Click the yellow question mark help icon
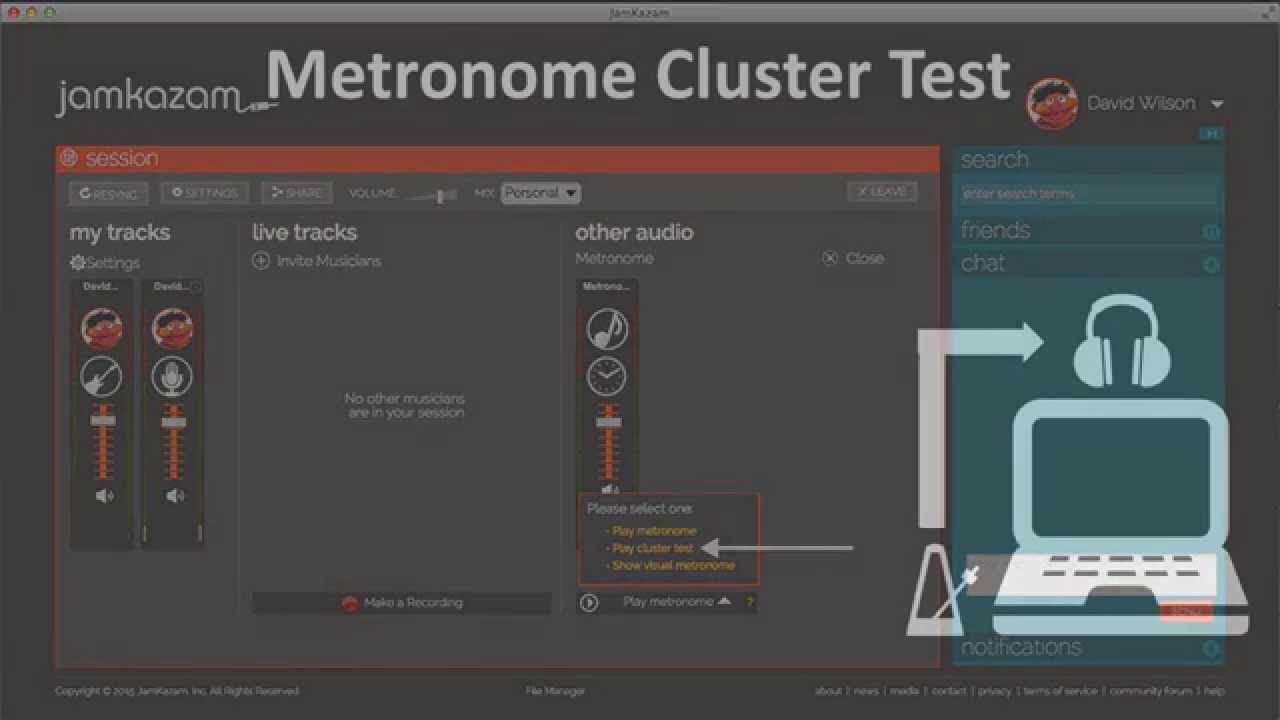The width and height of the screenshot is (1280, 720). [749, 602]
